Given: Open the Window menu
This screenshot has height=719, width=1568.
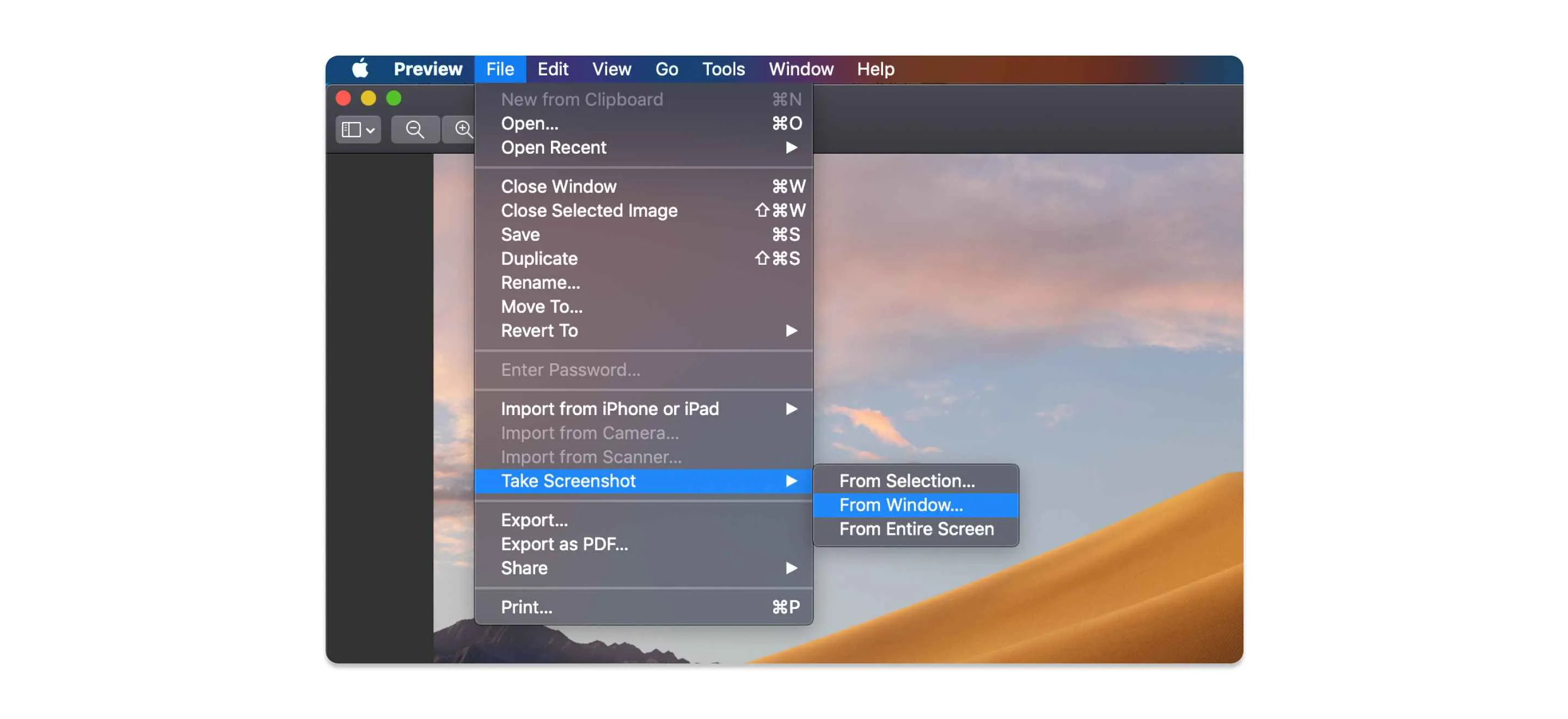Looking at the screenshot, I should [x=800, y=69].
